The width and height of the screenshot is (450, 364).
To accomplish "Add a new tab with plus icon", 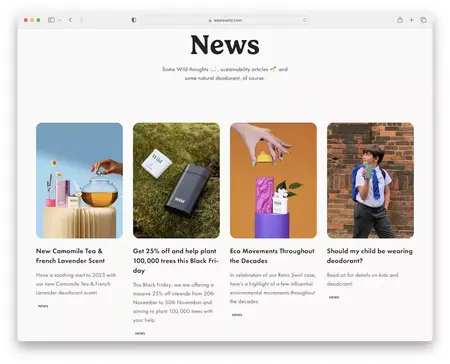I will 411,20.
